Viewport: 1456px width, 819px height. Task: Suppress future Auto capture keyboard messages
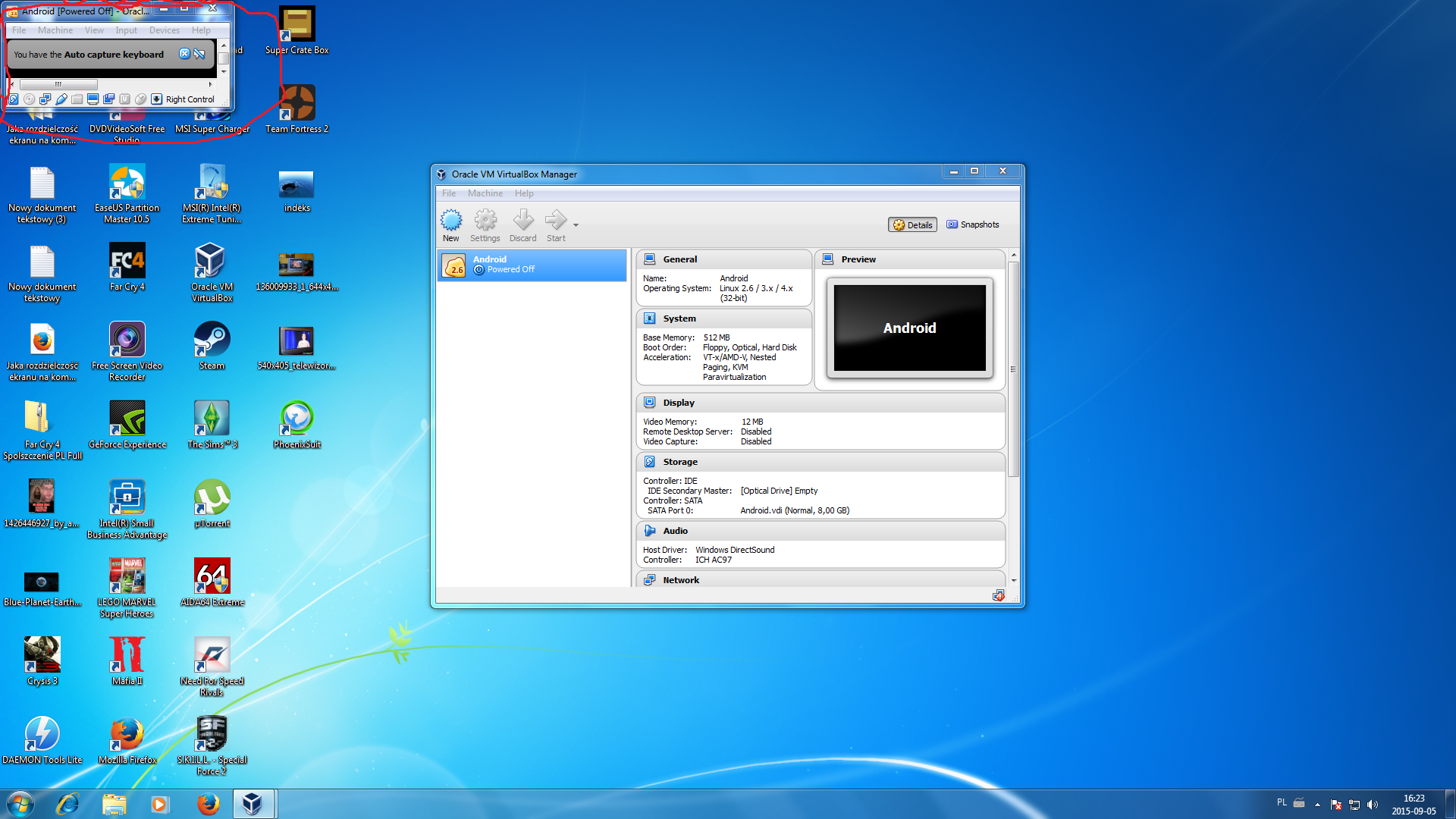199,54
